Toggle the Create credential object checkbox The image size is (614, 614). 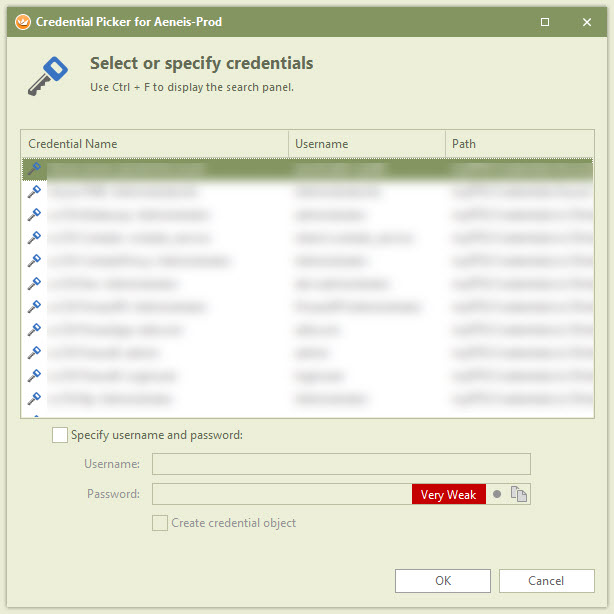tap(160, 523)
